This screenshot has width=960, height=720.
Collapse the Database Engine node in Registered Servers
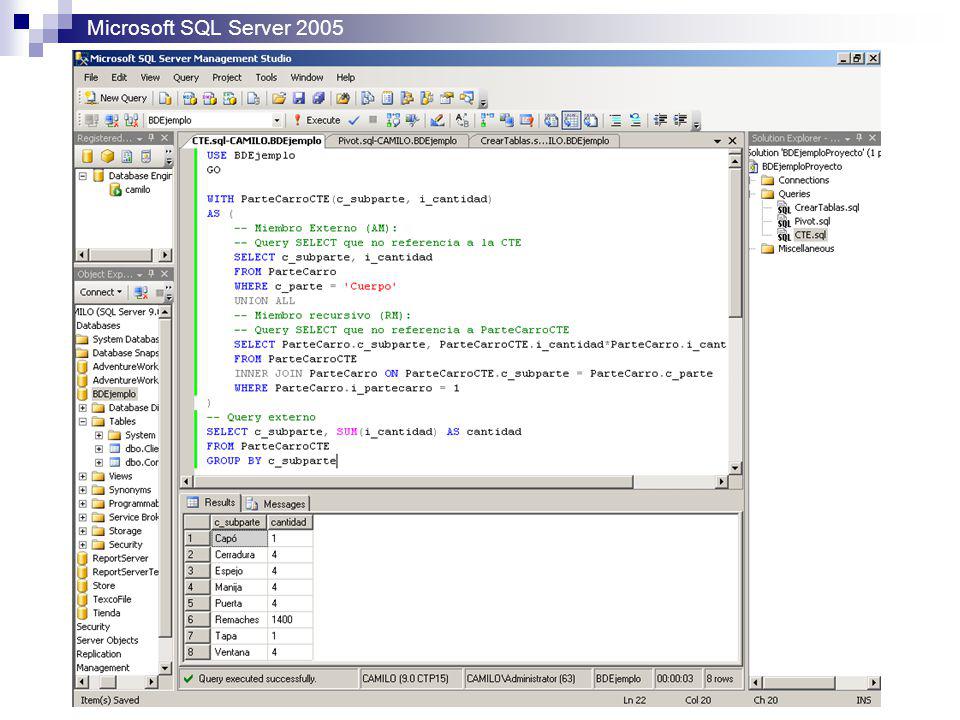(83, 176)
